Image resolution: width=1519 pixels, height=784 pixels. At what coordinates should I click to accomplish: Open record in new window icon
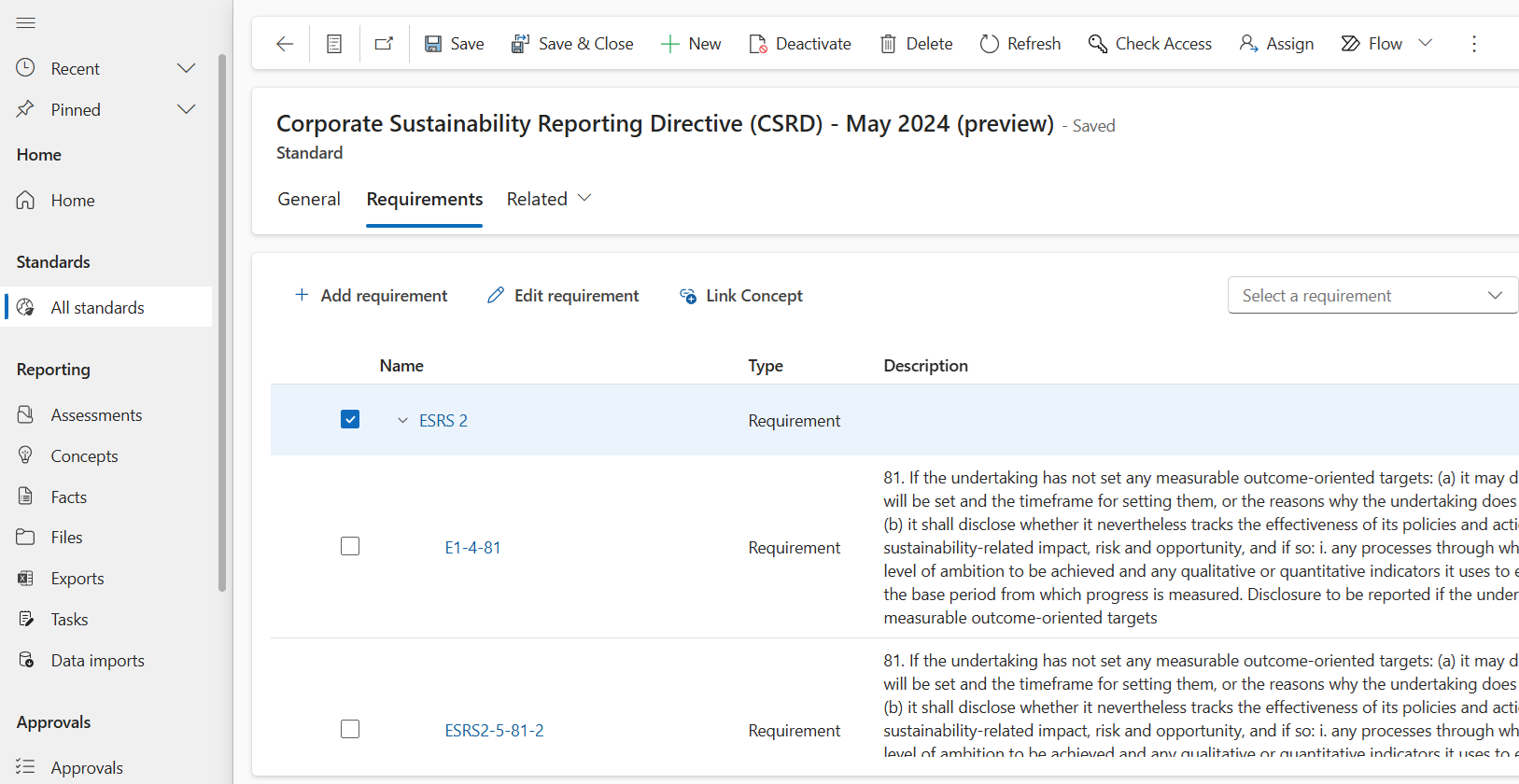(x=384, y=44)
